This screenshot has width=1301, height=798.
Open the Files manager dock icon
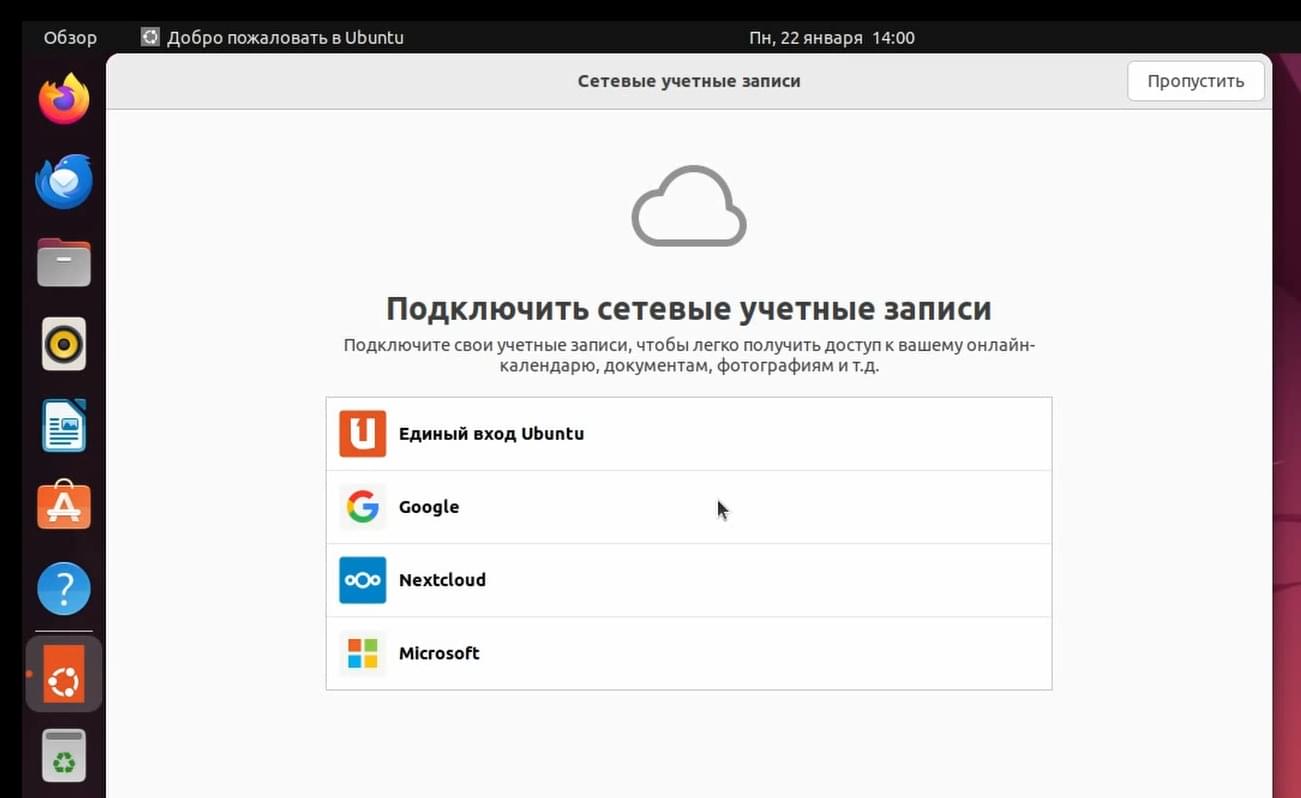point(64,262)
